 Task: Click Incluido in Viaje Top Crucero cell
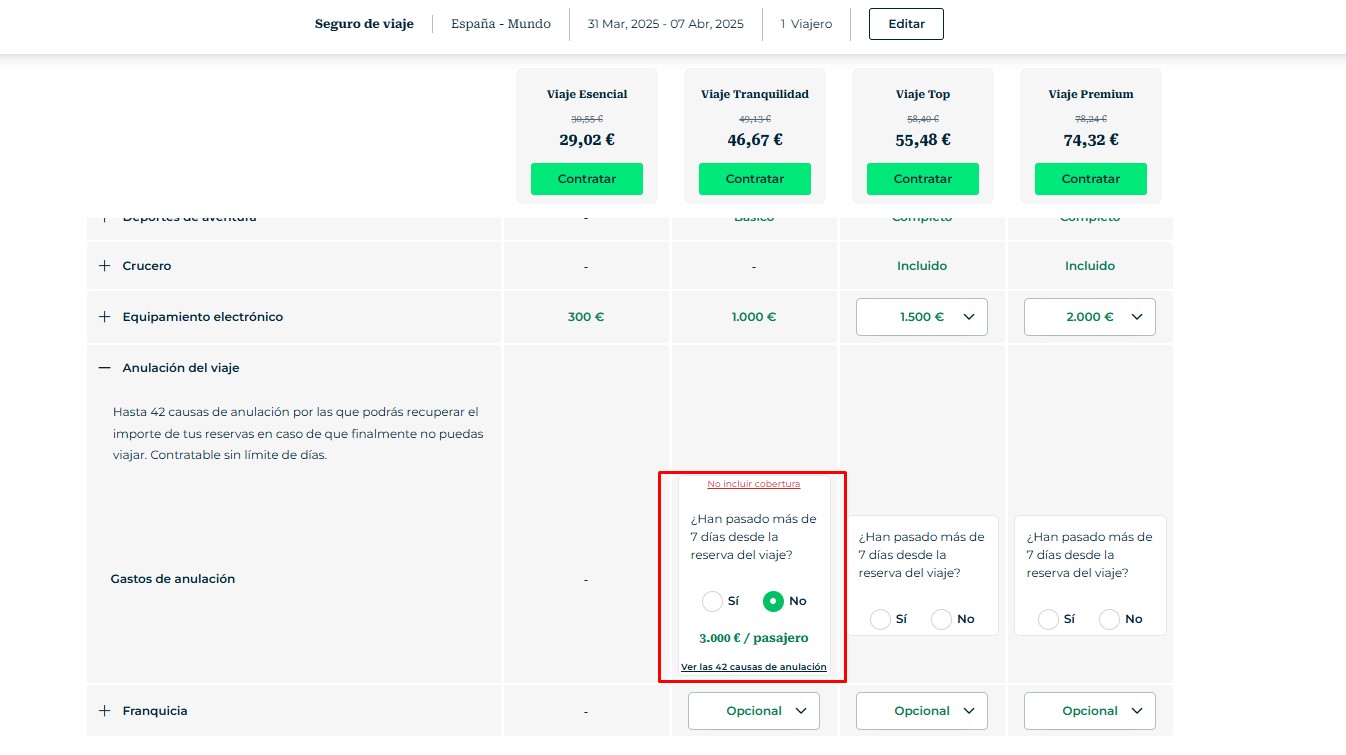pyautogui.click(x=922, y=266)
